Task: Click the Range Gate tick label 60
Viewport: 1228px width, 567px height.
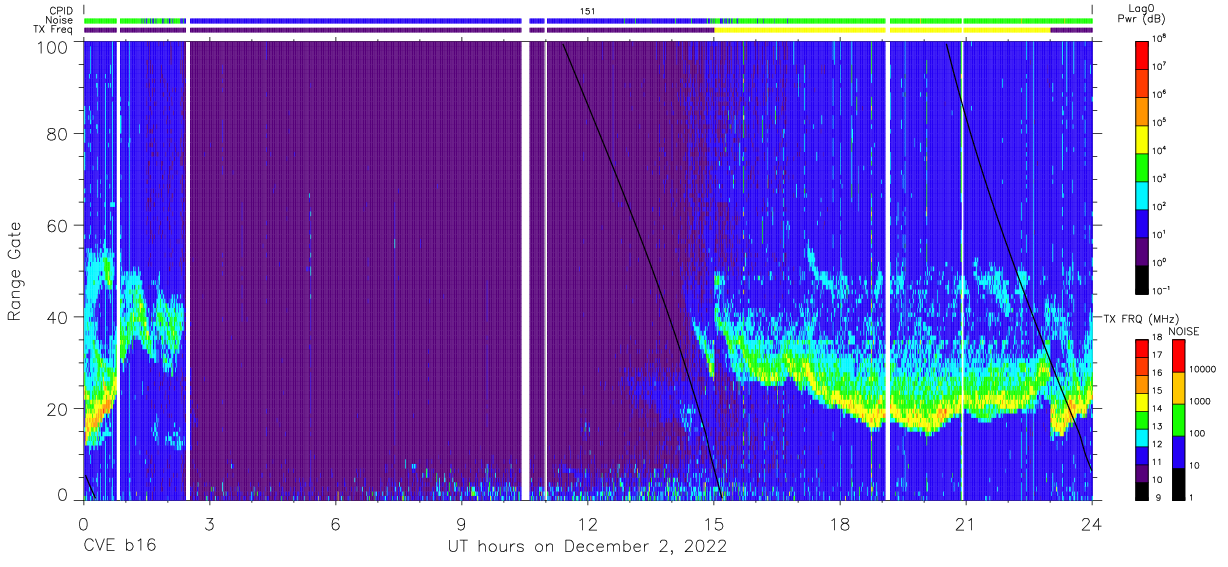Action: point(58,225)
